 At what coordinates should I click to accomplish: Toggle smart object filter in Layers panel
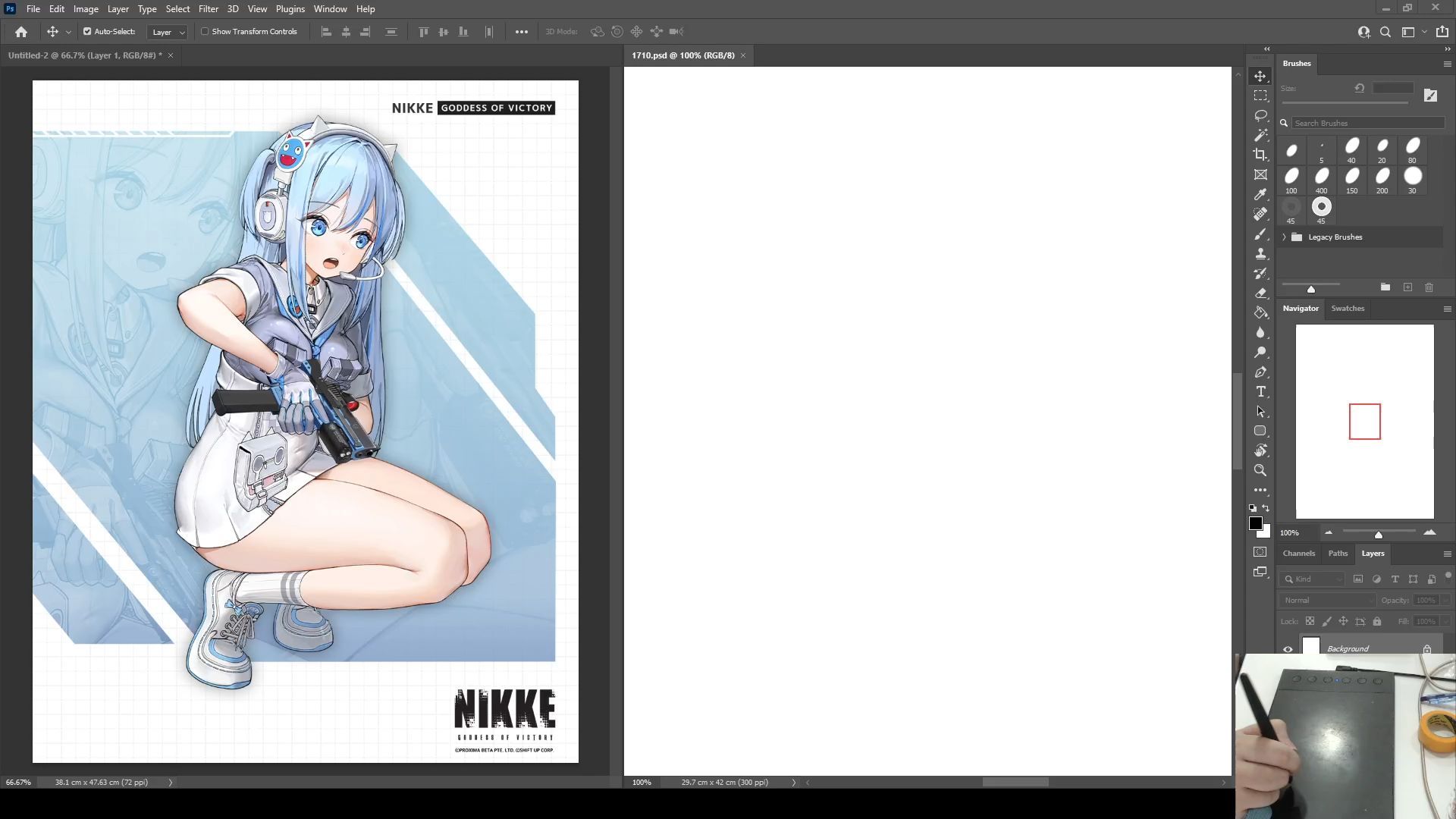coord(1431,579)
